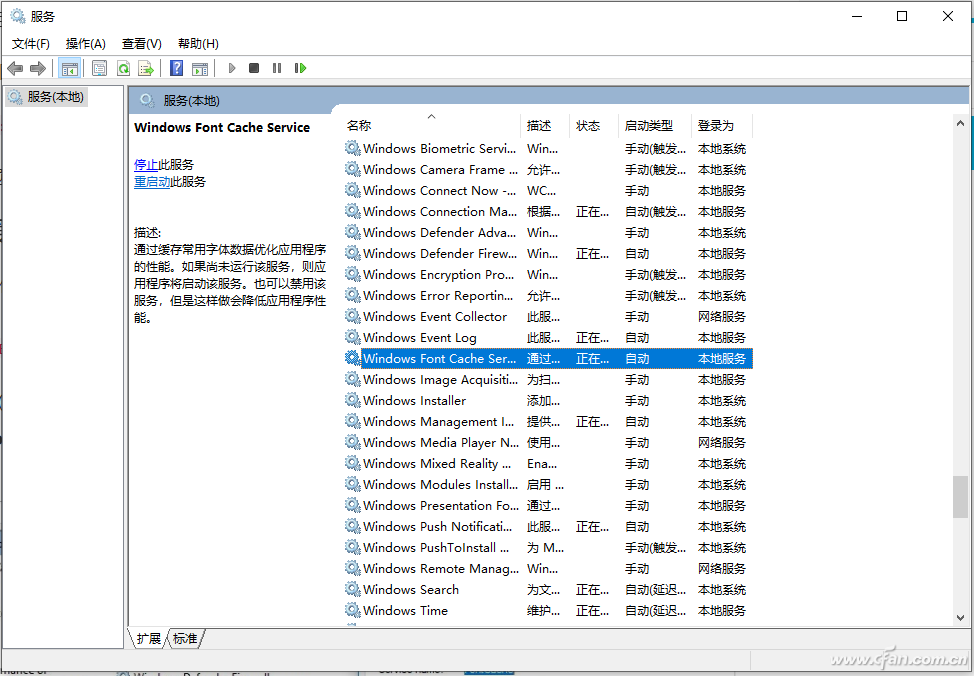Sort by the 登录为 column header
The width and height of the screenshot is (974, 676).
click(722, 126)
